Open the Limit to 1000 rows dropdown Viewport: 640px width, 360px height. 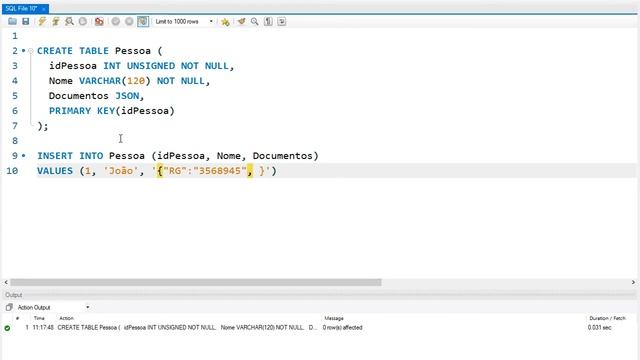point(184,21)
